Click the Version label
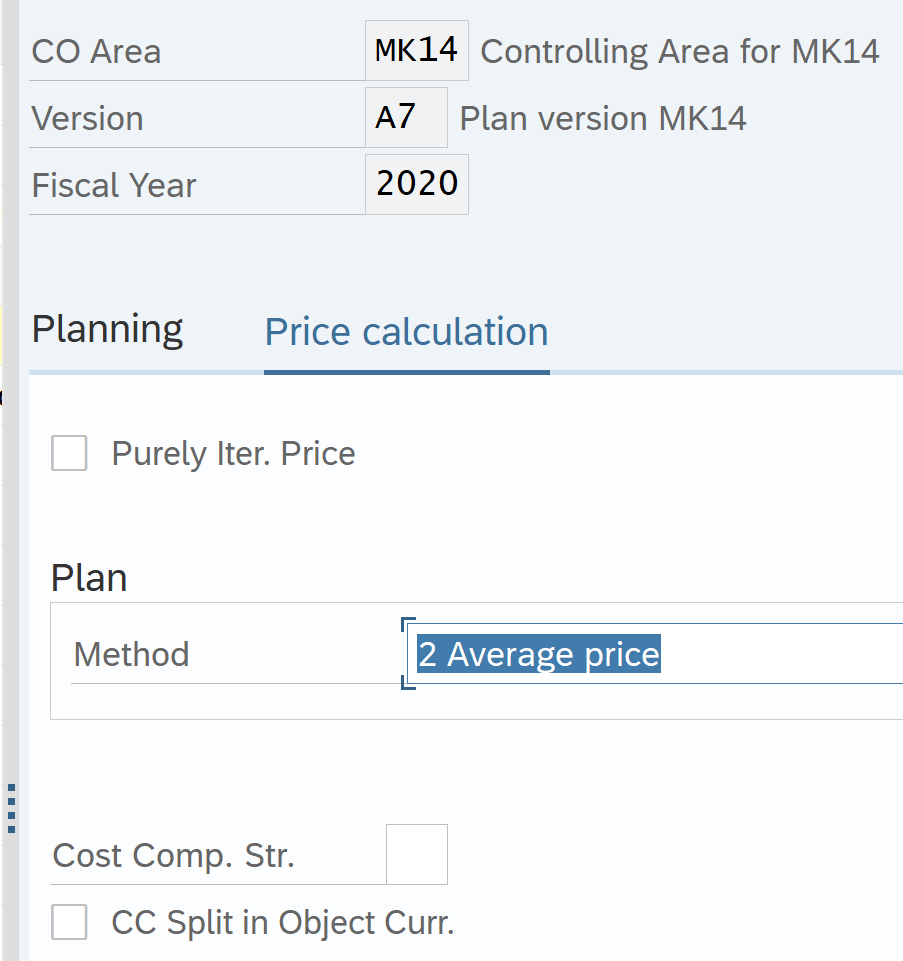903x961 pixels. (x=87, y=119)
